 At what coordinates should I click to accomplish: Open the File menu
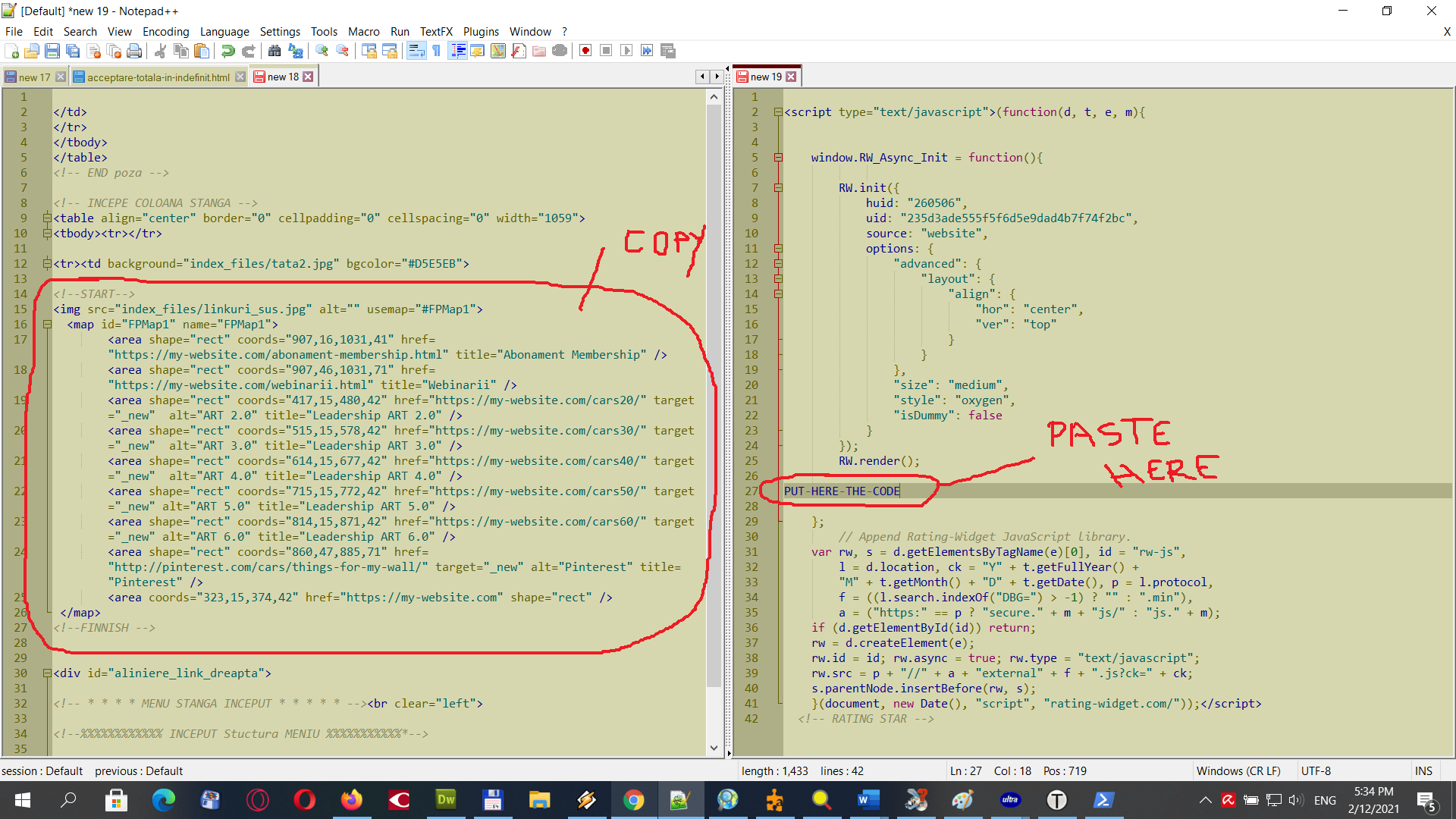(x=14, y=31)
